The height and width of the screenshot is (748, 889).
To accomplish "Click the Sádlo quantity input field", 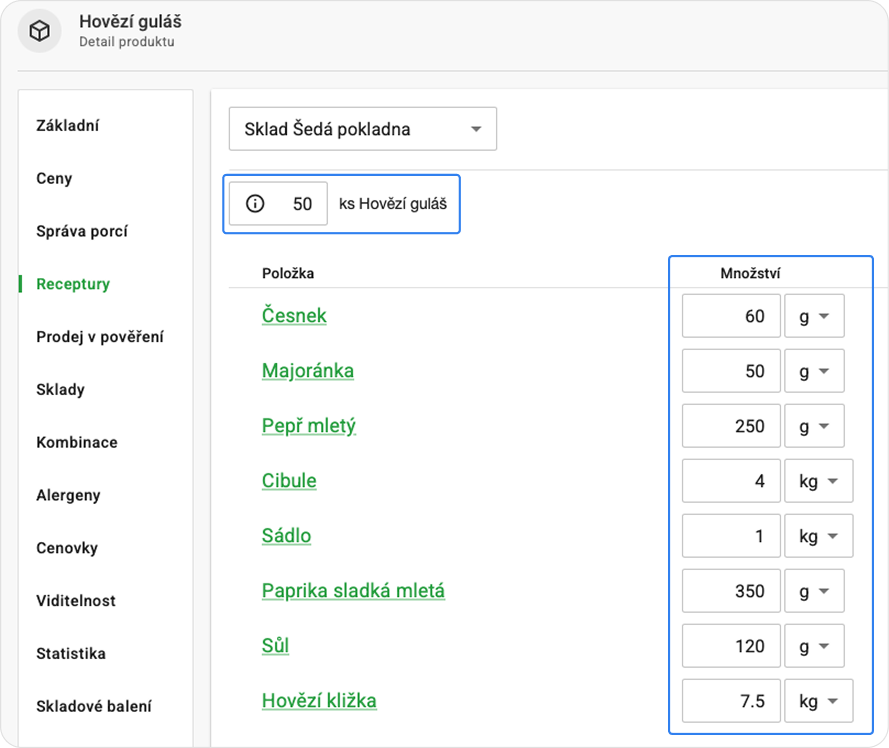I will 731,536.
